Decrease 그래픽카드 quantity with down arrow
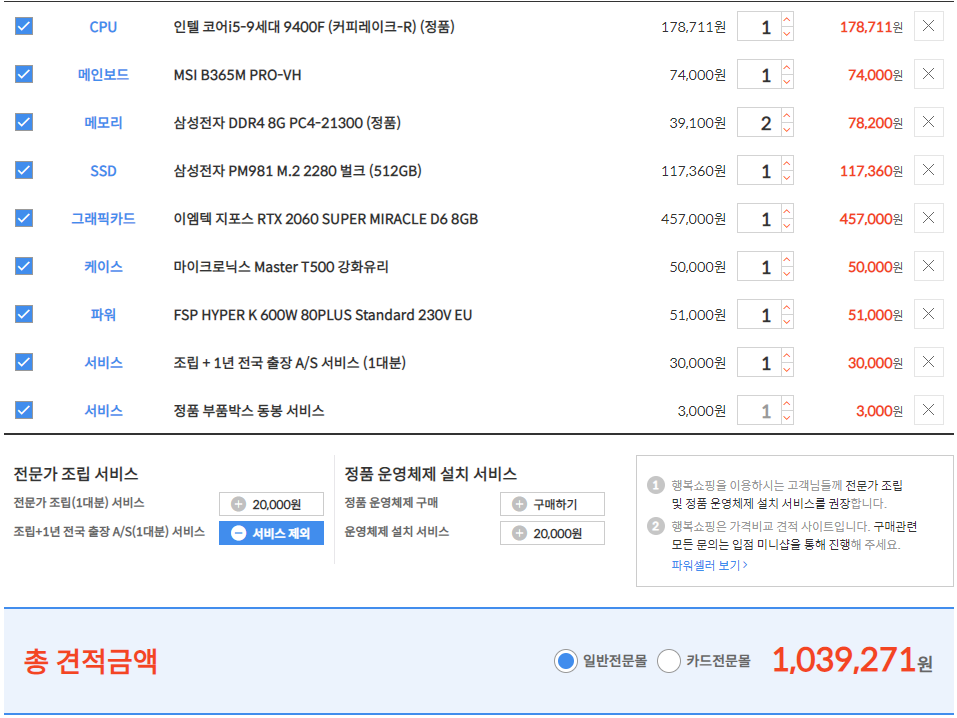 (x=787, y=226)
